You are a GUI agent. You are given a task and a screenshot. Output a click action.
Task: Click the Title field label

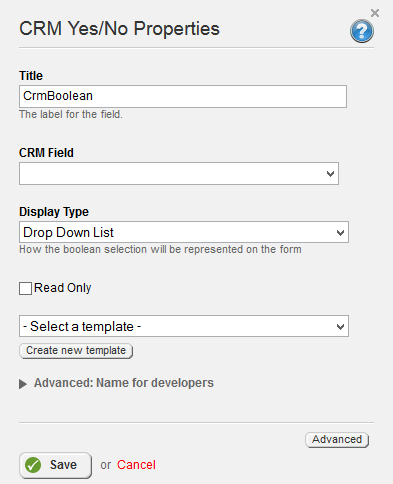point(31,76)
